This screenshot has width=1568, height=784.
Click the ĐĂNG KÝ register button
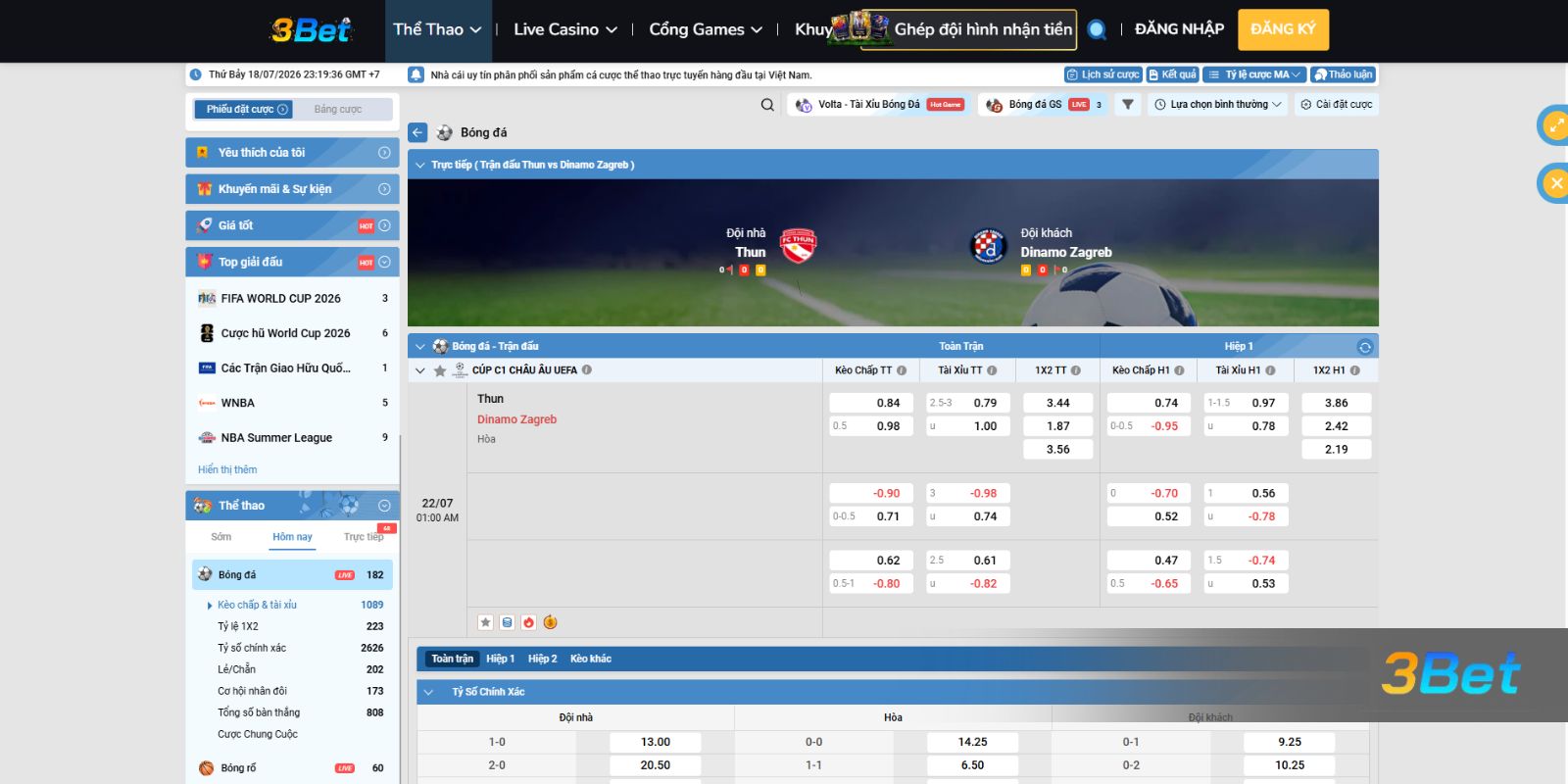[1283, 29]
